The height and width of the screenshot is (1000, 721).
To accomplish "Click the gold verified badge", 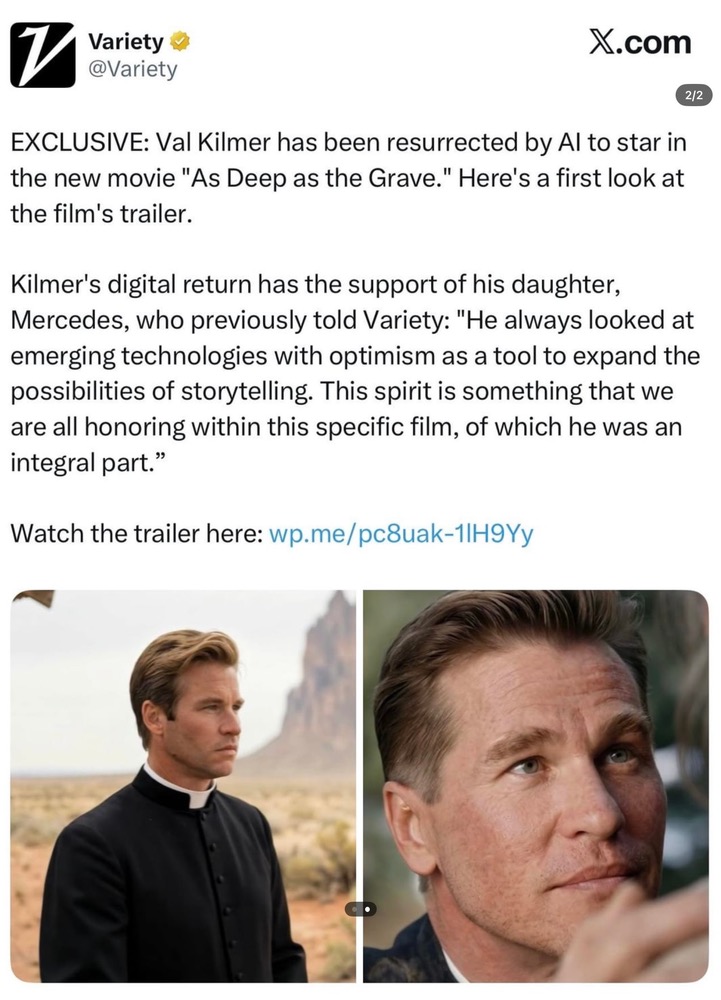I will 180,42.
